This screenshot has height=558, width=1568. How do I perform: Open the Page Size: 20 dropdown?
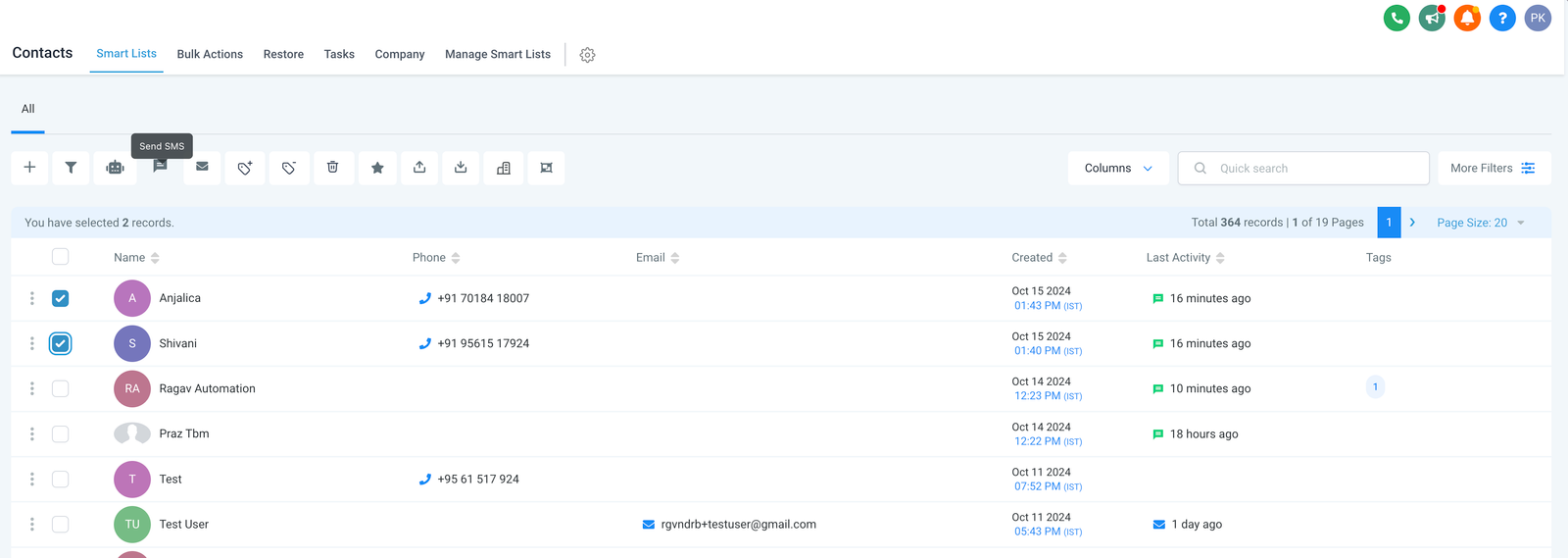point(1480,223)
